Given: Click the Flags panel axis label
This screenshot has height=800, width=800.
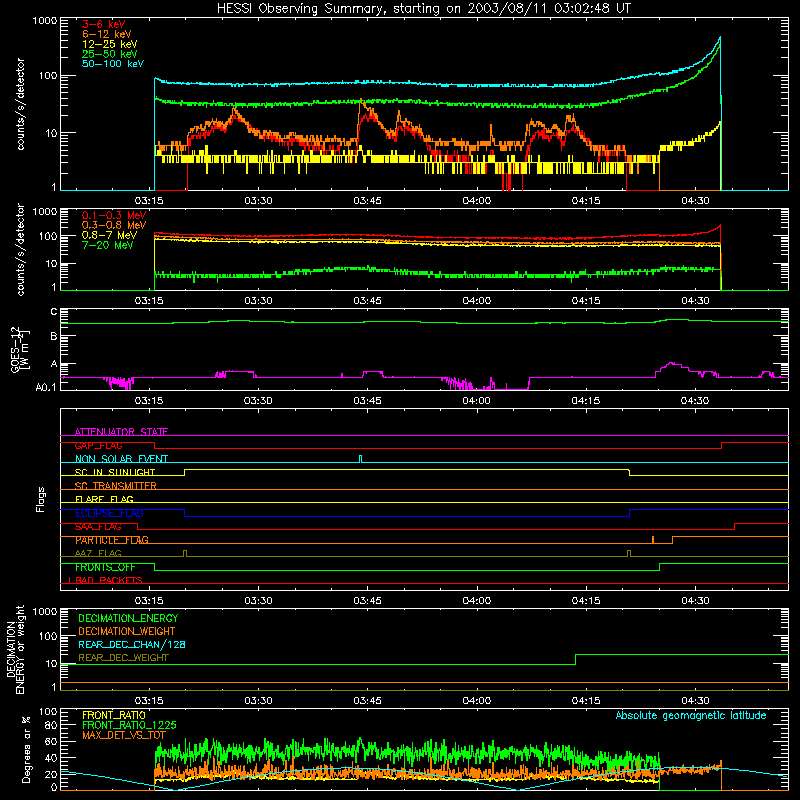Looking at the screenshot, I should 40,499.
